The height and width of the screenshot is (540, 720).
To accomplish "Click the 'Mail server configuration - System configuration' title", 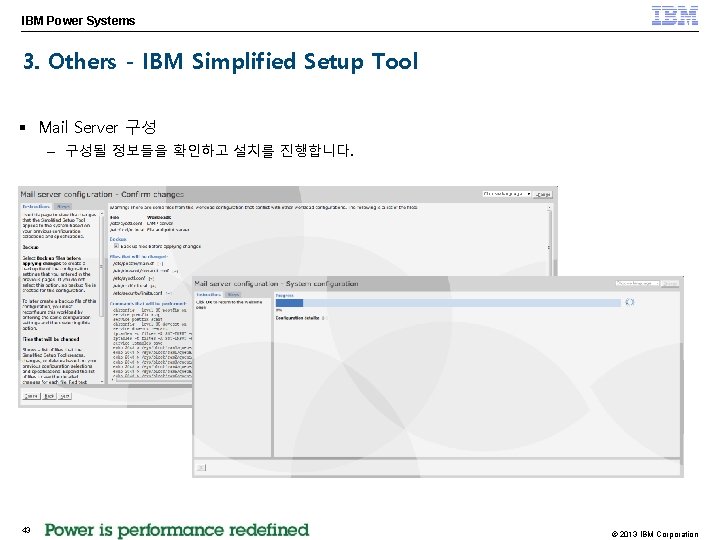I will pyautogui.click(x=276, y=284).
